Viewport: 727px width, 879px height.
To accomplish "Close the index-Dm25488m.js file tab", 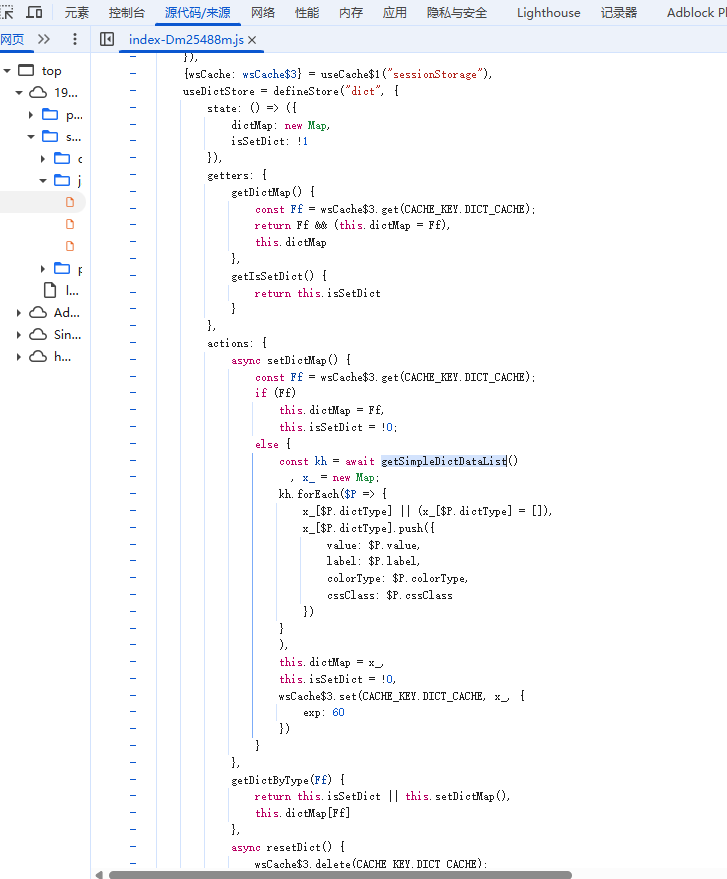I will (252, 39).
